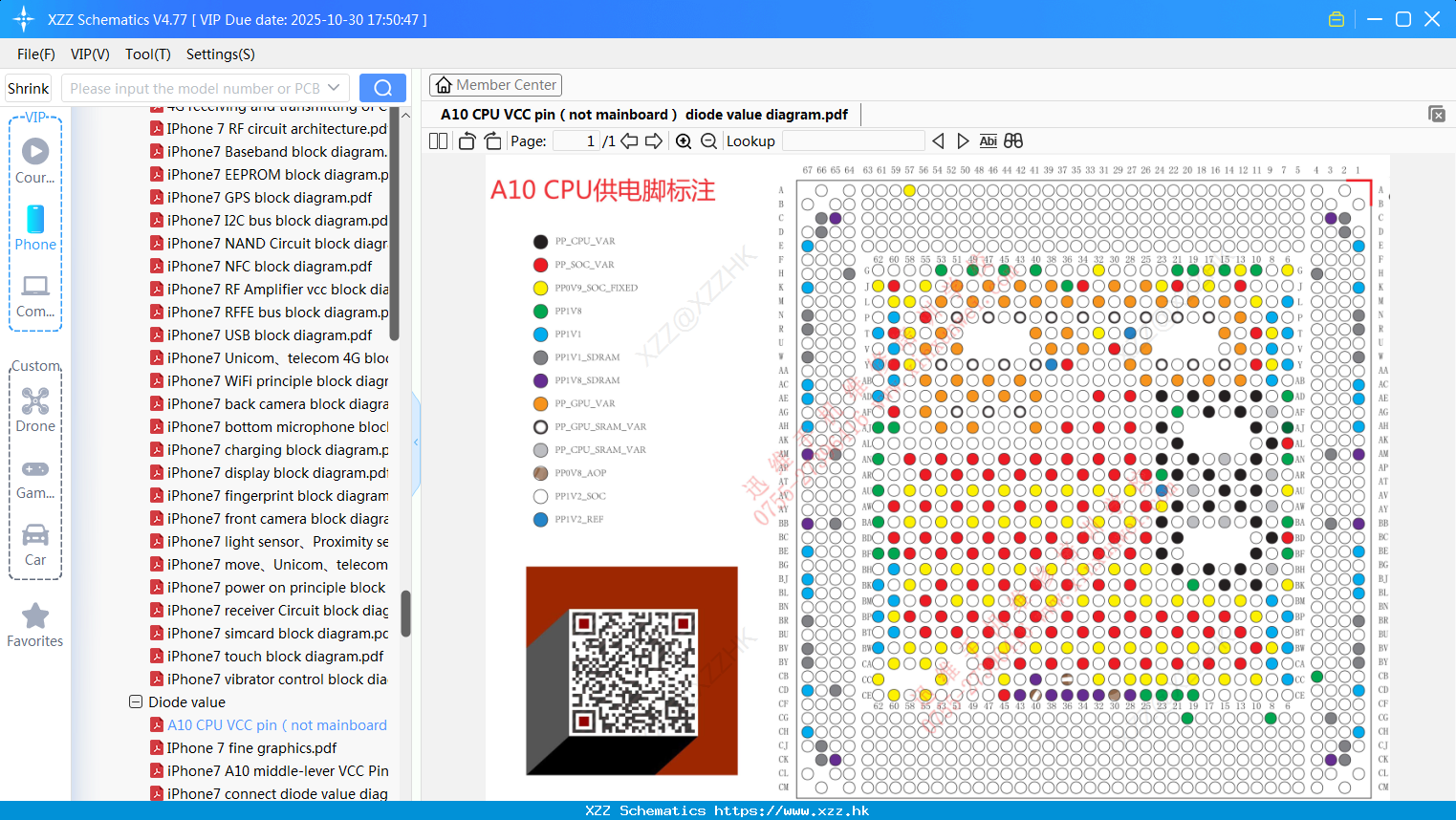
Task: Open iPhone7 USB block diagram.pdf
Action: tap(270, 335)
